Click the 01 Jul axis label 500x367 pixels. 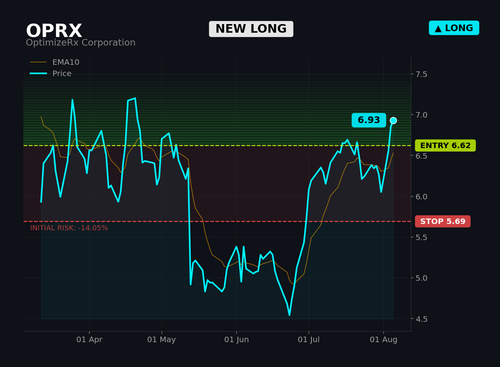[309, 340]
